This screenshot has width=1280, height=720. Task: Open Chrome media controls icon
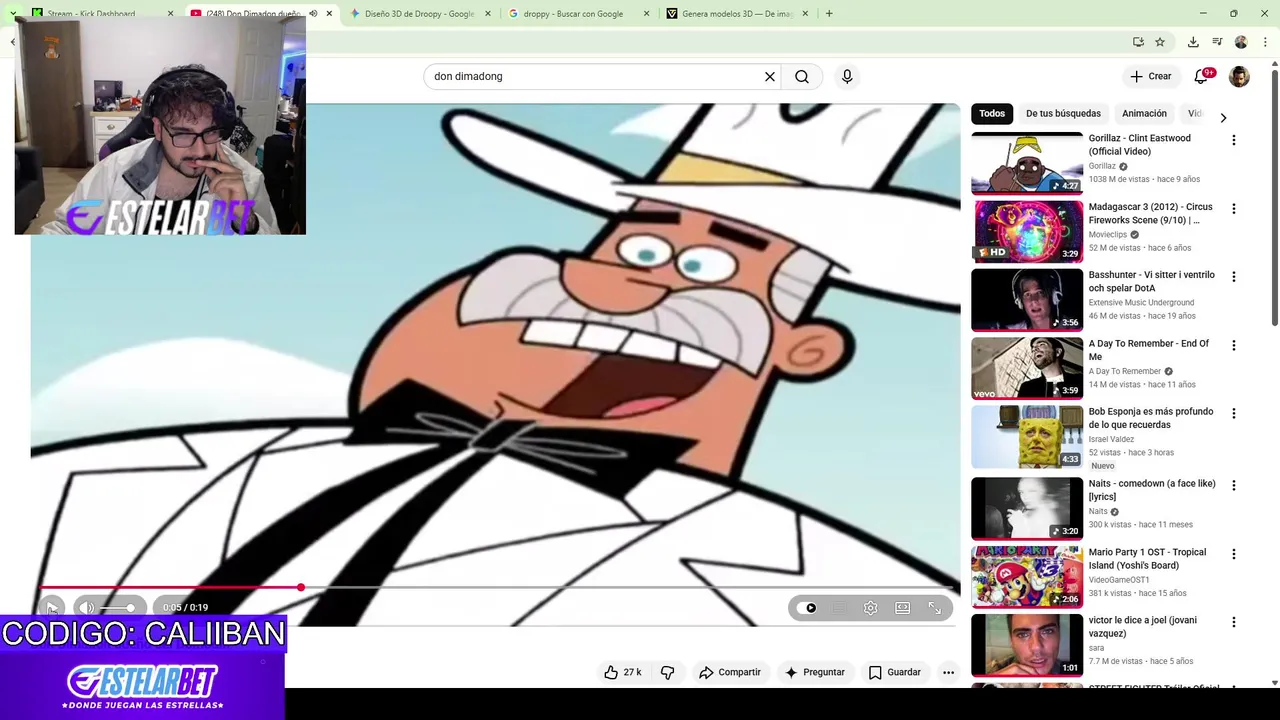tap(1217, 42)
